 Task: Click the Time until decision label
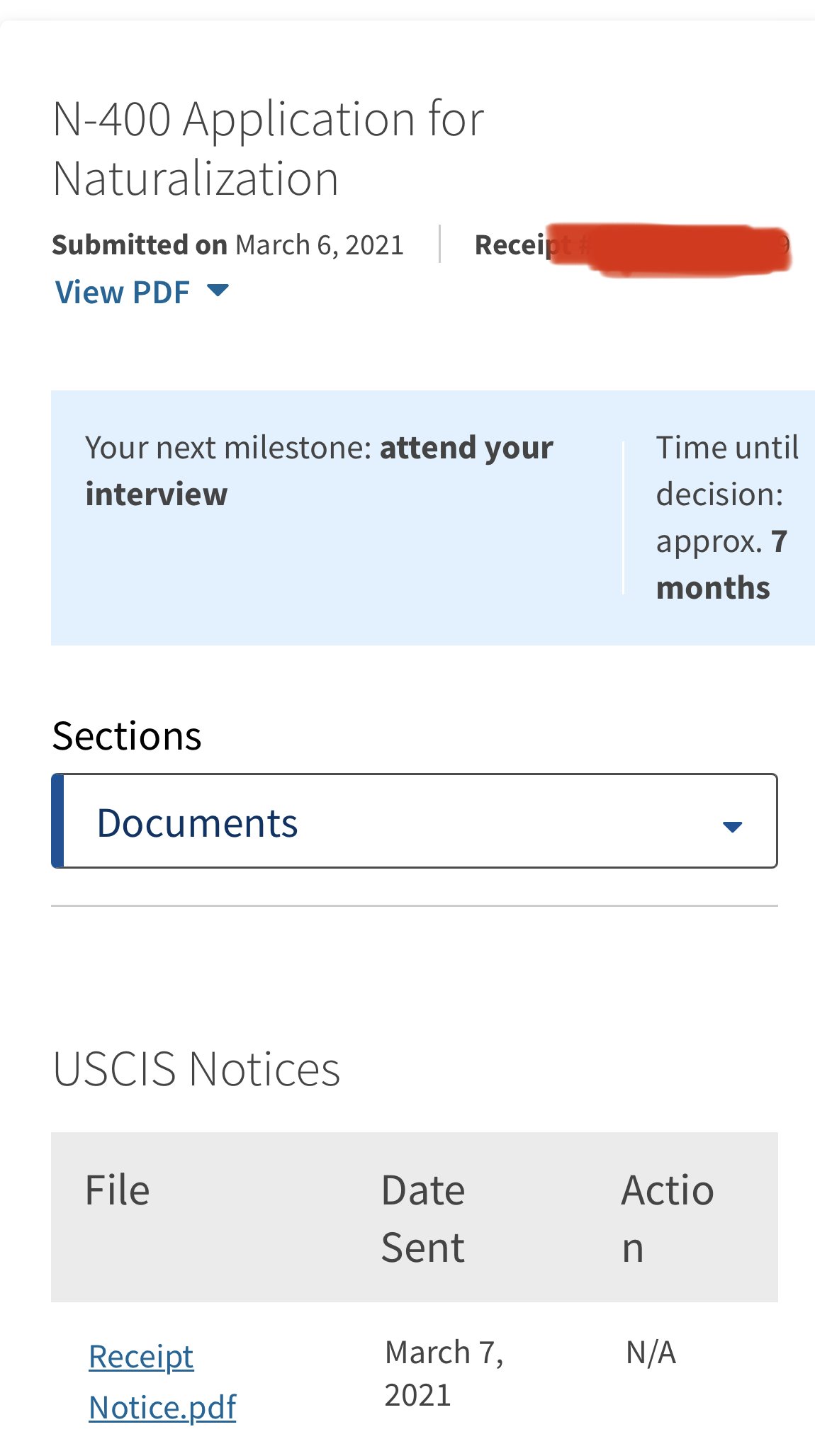click(x=727, y=470)
